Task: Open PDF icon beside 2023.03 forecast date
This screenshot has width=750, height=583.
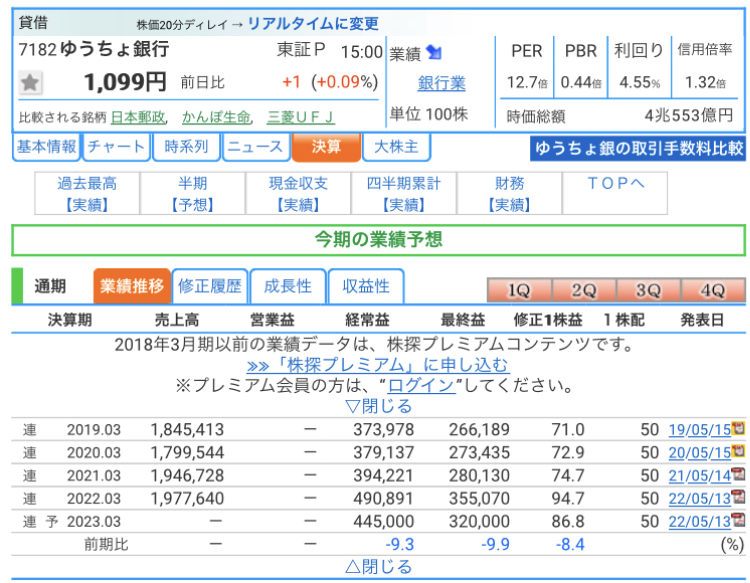Action: coord(739,519)
